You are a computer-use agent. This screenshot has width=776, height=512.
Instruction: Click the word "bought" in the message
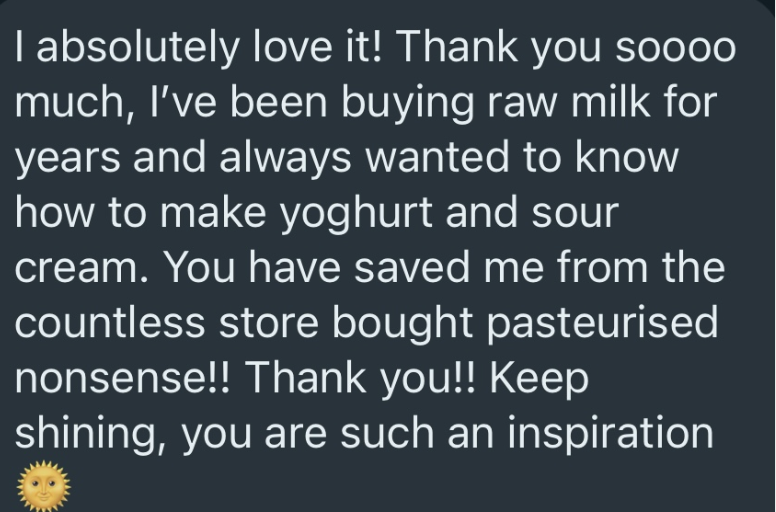click(x=402, y=324)
